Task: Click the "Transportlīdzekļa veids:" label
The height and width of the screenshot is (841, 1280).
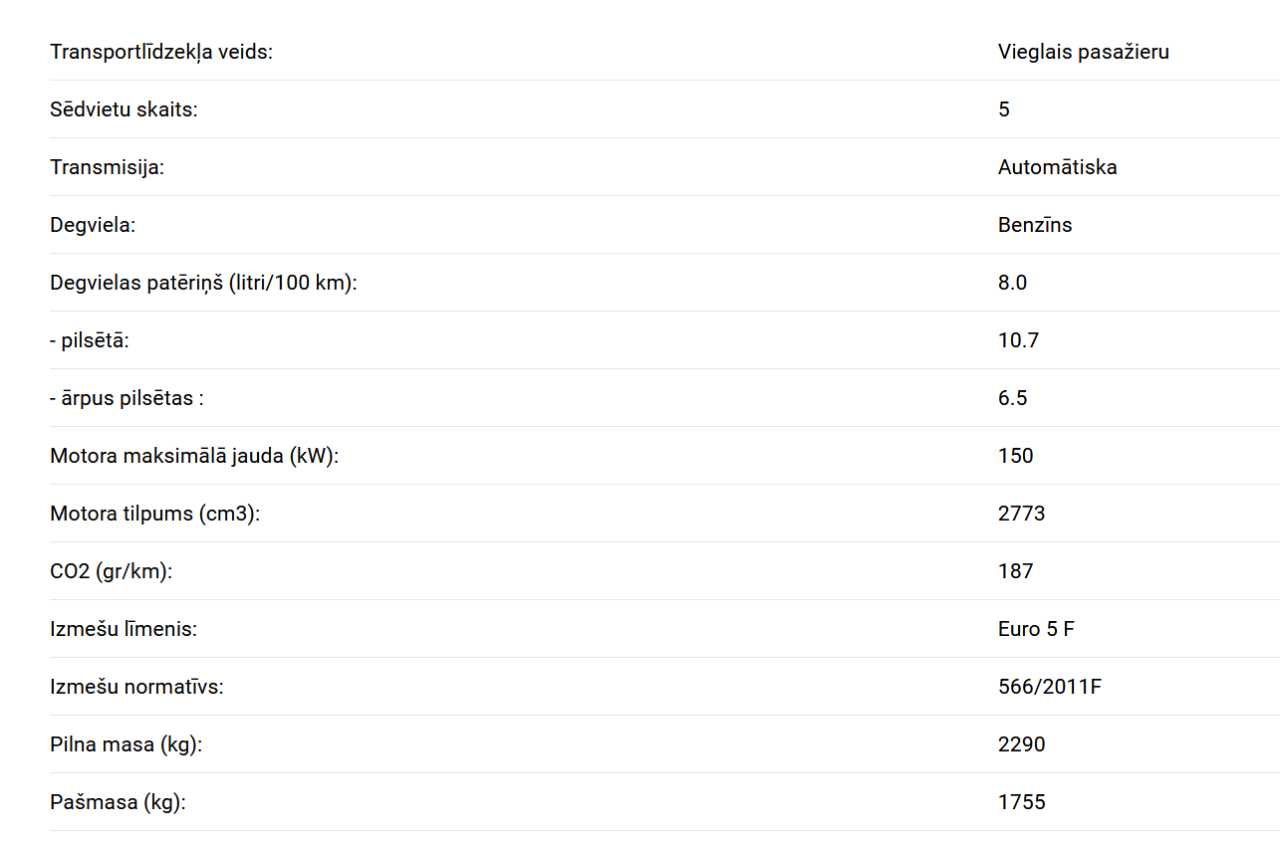Action: coord(161,52)
